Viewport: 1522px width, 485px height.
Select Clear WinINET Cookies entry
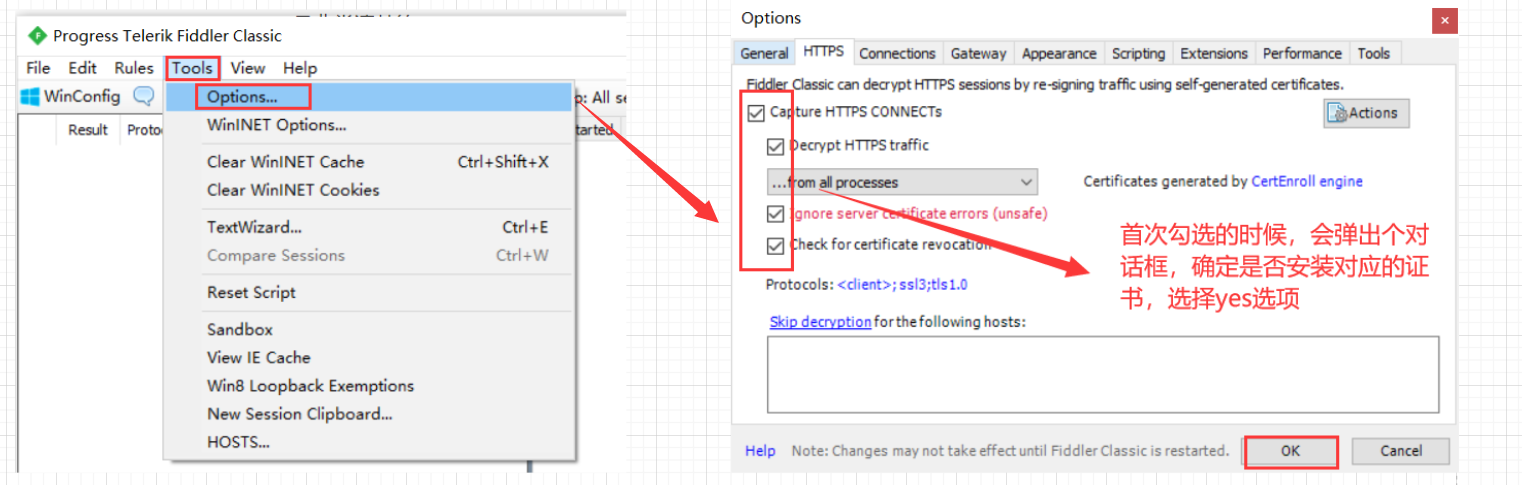[370, 189]
